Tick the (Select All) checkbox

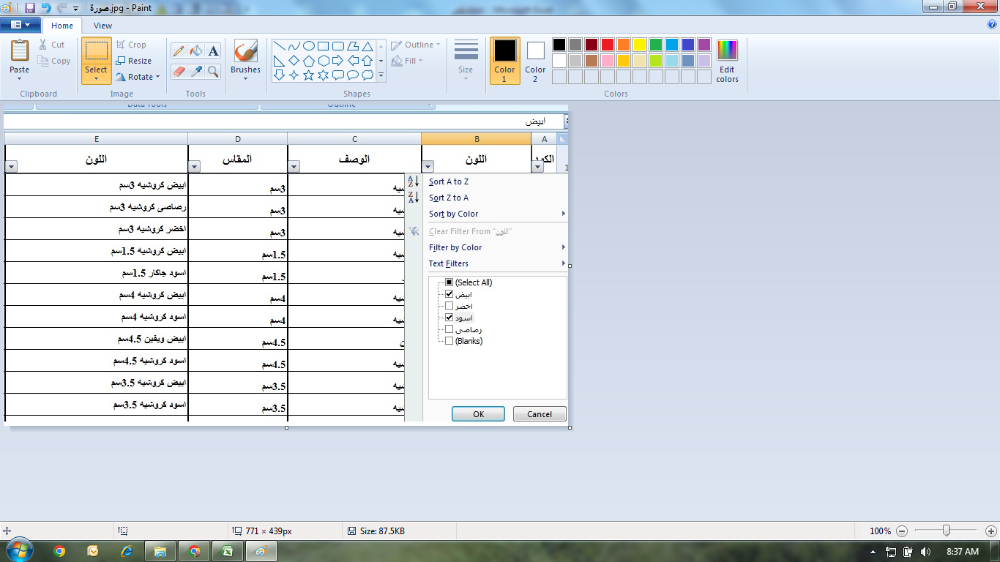449,282
